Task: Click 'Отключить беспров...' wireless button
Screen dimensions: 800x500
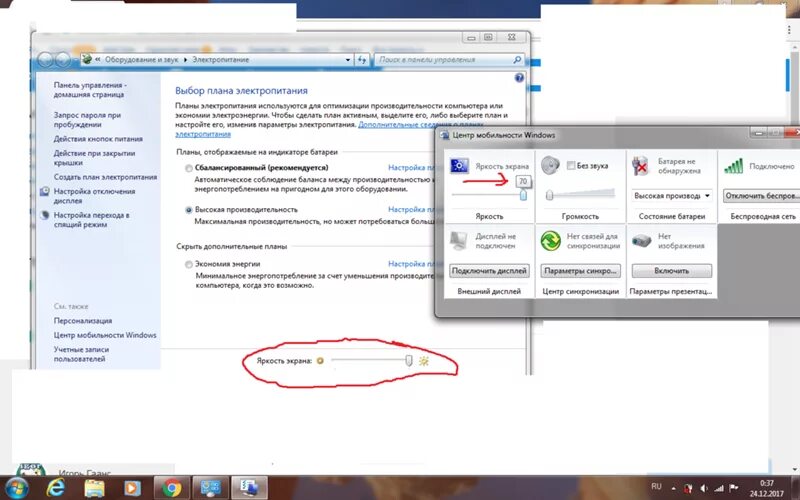Action: 762,195
